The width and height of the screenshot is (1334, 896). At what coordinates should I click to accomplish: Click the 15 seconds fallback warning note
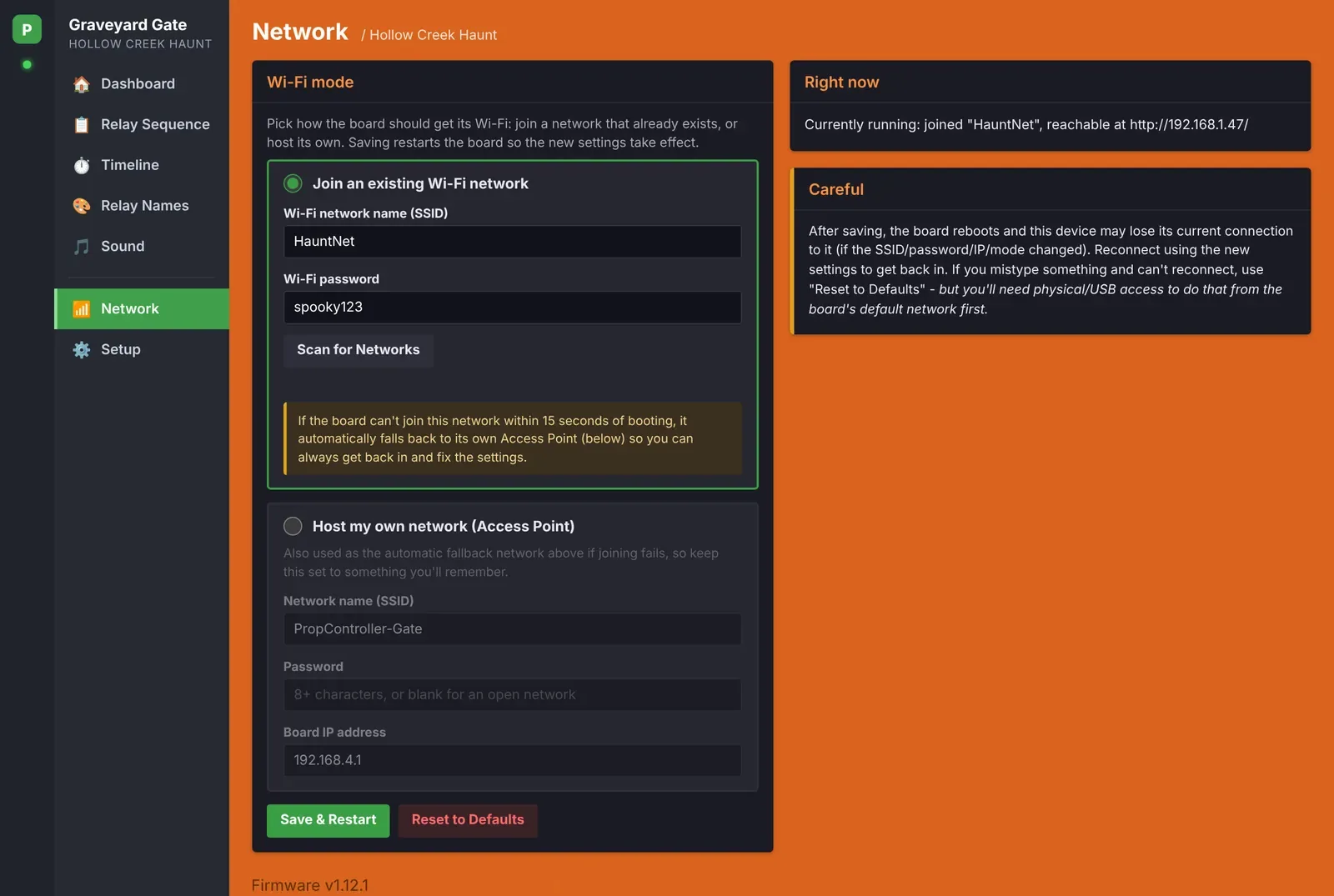512,439
